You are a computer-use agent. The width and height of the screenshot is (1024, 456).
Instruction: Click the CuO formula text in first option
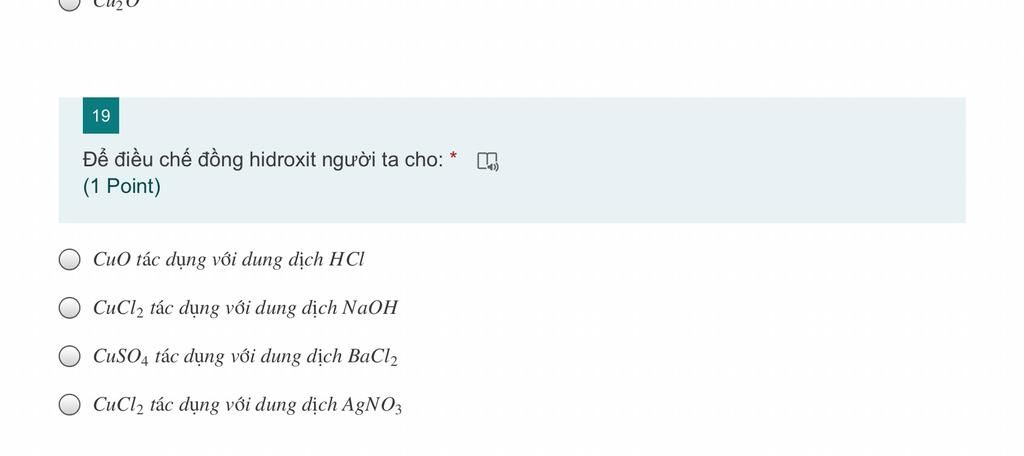(x=112, y=260)
